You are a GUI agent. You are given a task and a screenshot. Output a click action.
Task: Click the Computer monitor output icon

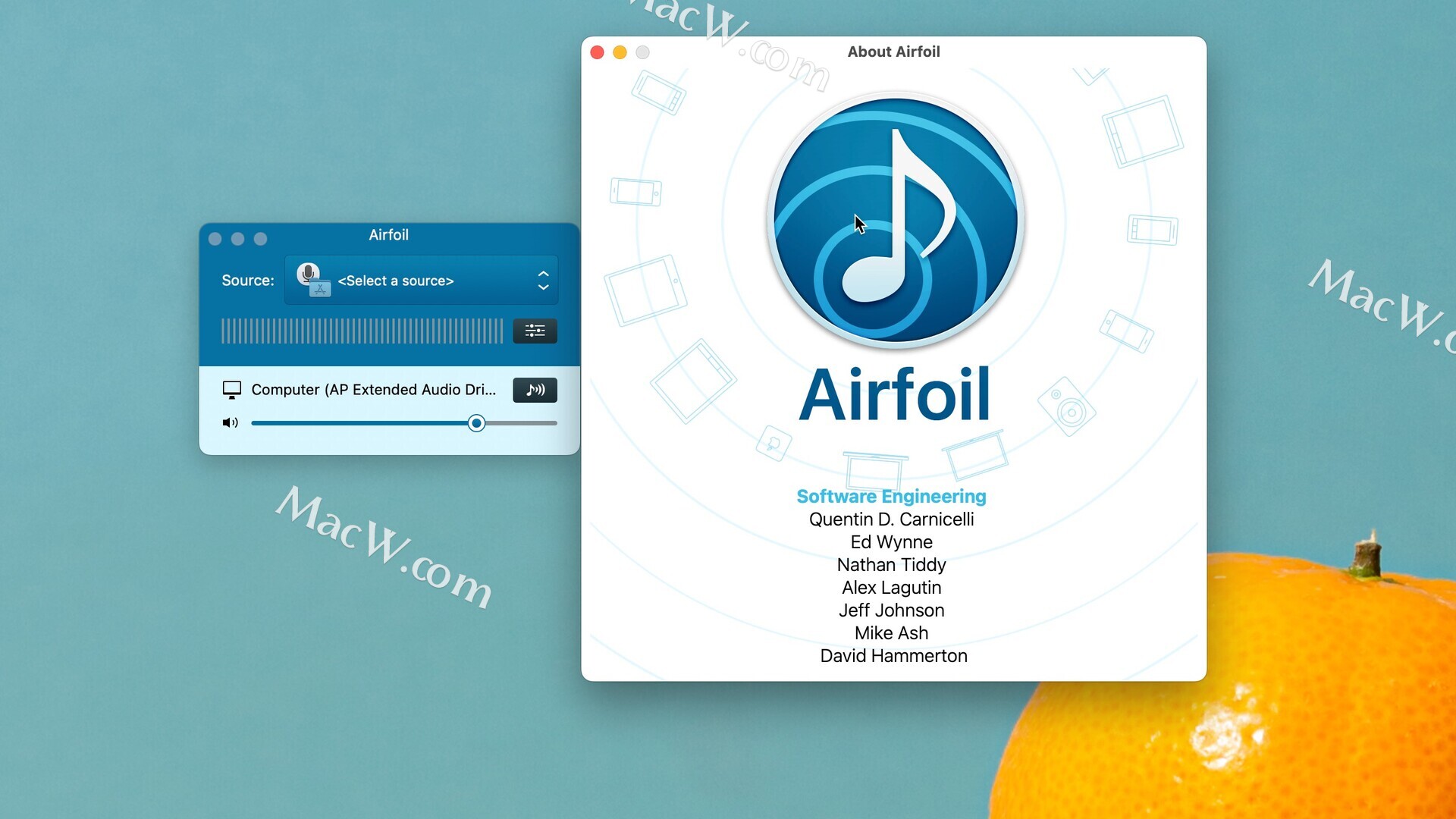click(x=232, y=390)
